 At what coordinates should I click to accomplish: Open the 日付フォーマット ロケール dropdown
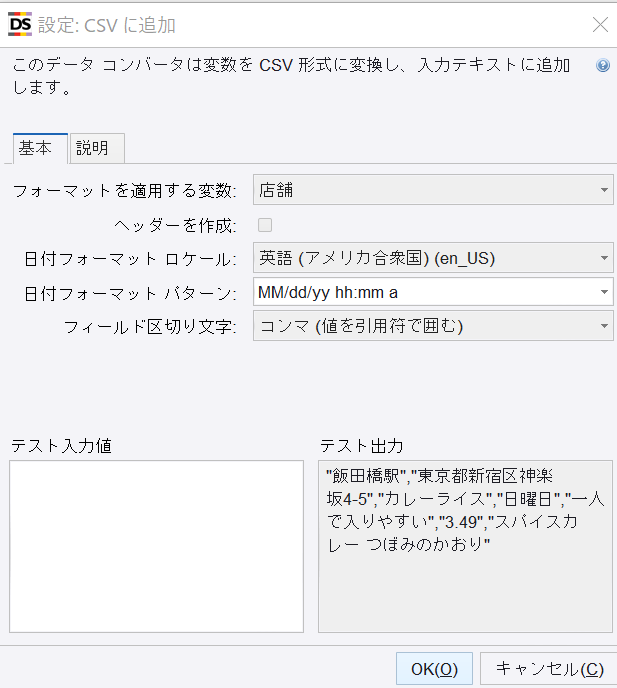[x=433, y=258]
